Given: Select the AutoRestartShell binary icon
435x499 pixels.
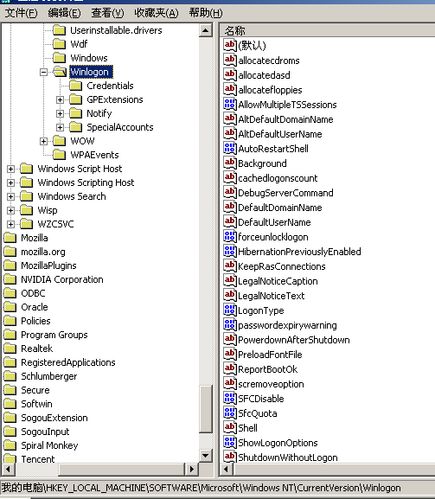Looking at the screenshot, I should tap(230, 148).
